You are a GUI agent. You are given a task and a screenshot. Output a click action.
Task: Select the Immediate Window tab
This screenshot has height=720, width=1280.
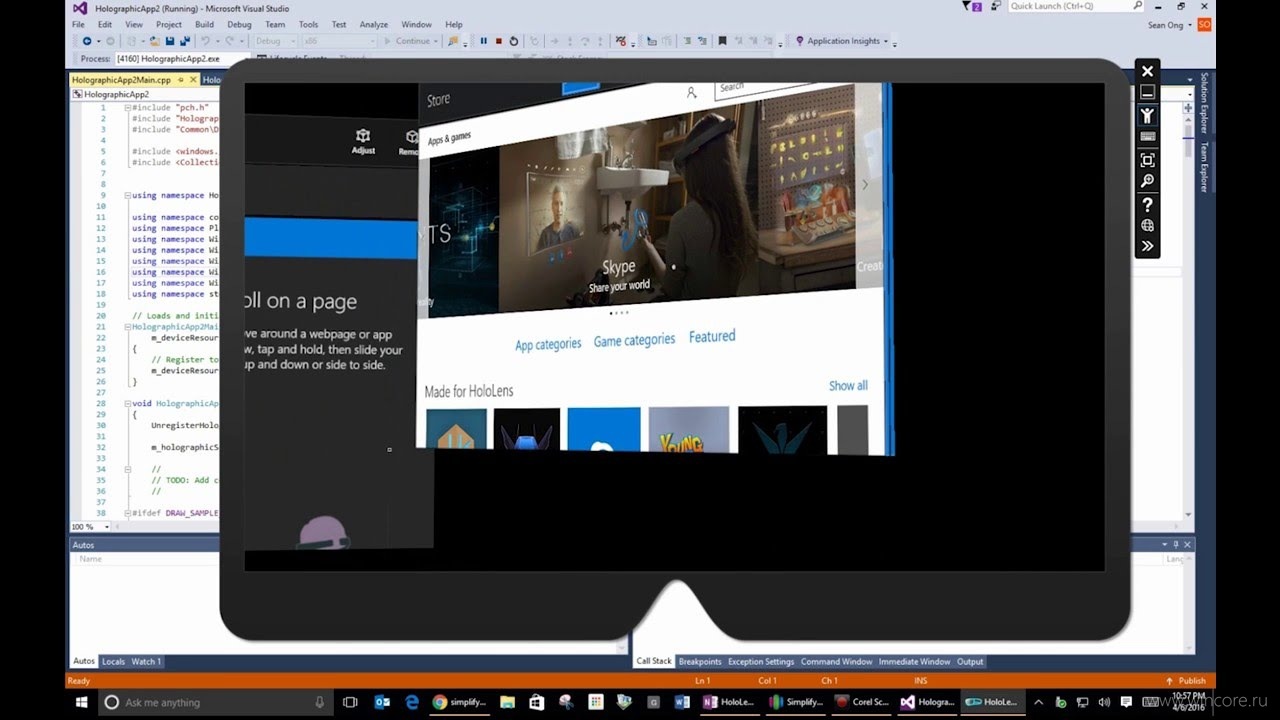coord(914,661)
